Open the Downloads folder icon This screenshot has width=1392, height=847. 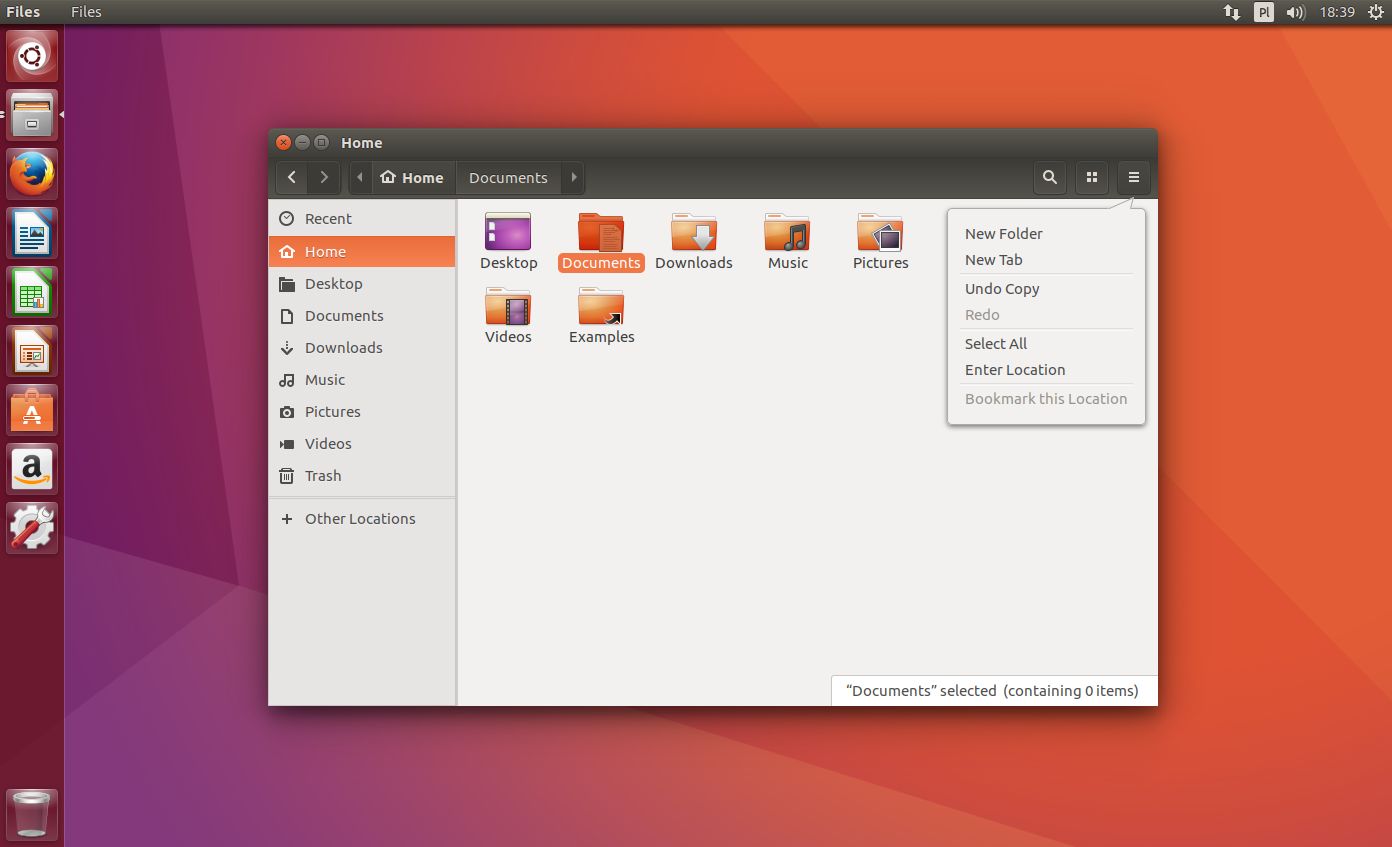[x=693, y=234]
